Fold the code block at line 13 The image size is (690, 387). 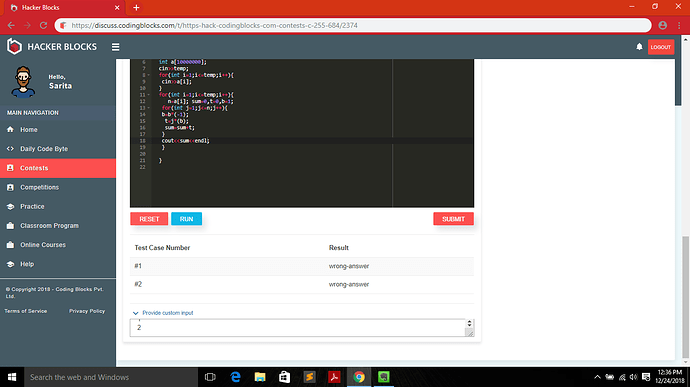pyautogui.click(x=149, y=108)
